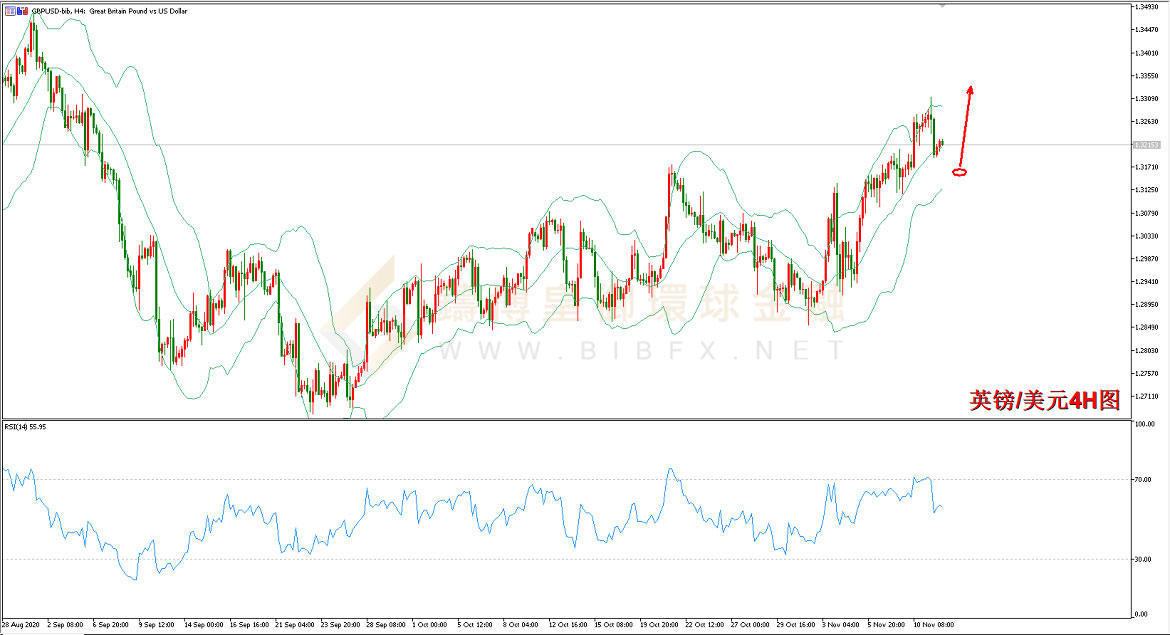Click the 14 Sep 00:00 time marker
Screen dimensions: 1170x635
(204, 625)
